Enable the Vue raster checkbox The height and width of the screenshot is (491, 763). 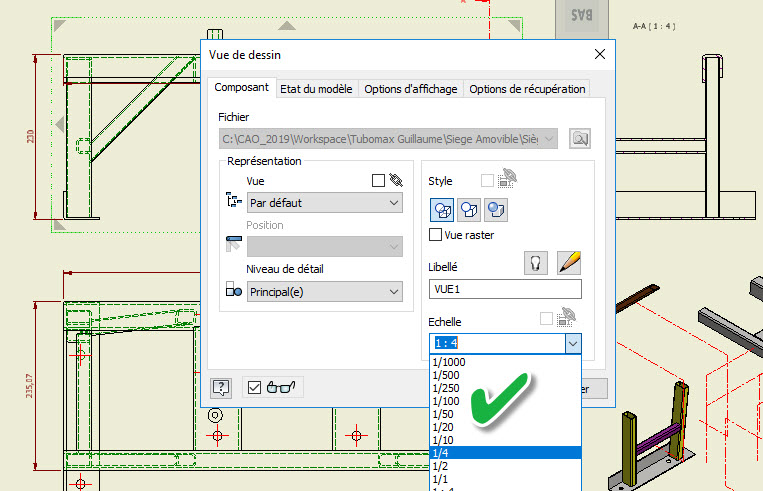tap(435, 235)
